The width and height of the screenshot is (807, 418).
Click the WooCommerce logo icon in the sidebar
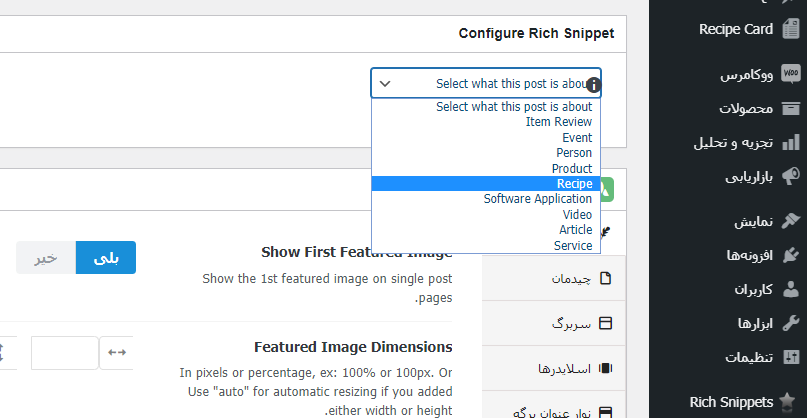(x=791, y=74)
